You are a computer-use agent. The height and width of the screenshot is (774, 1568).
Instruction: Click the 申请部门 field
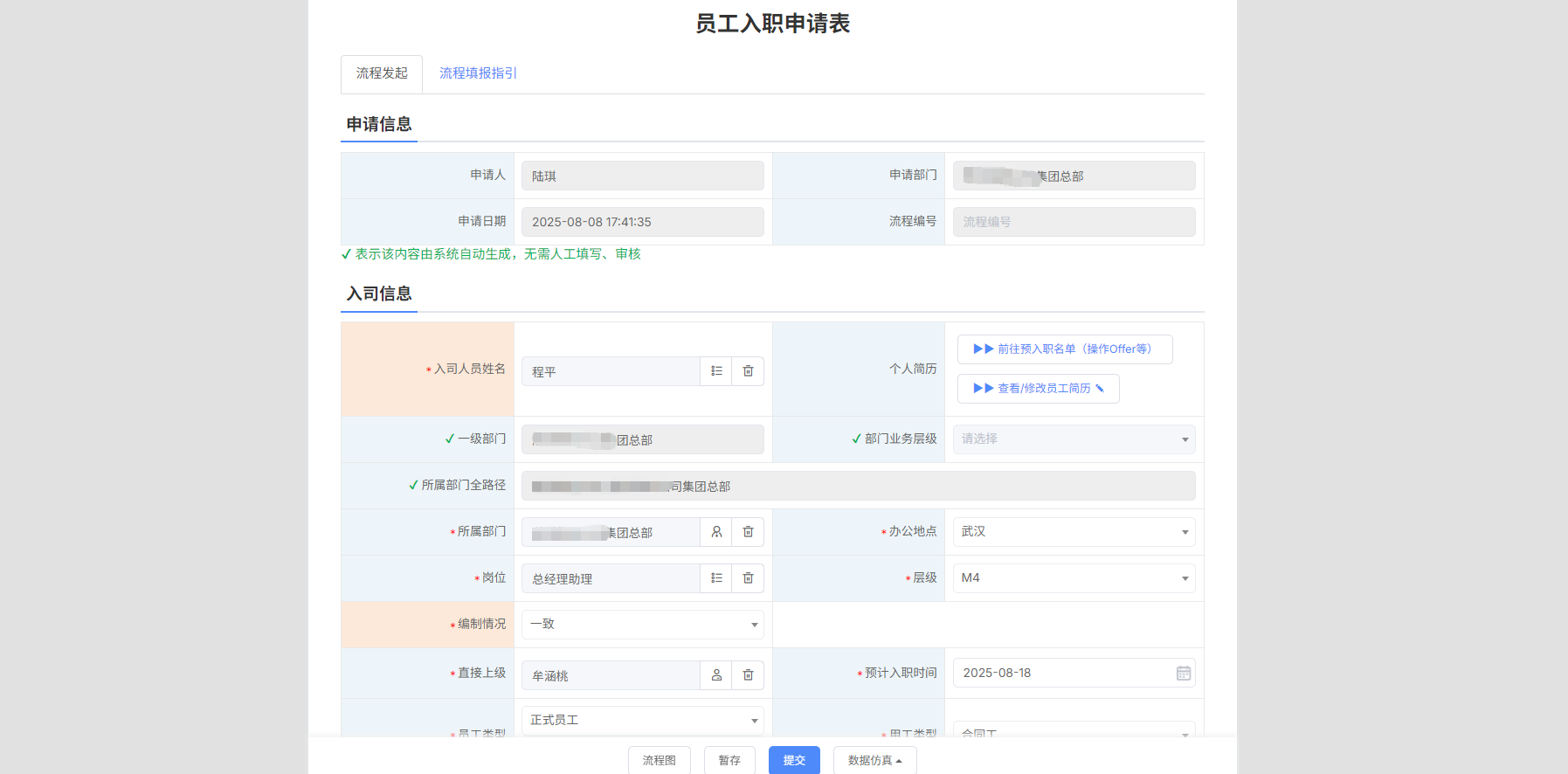(1074, 176)
